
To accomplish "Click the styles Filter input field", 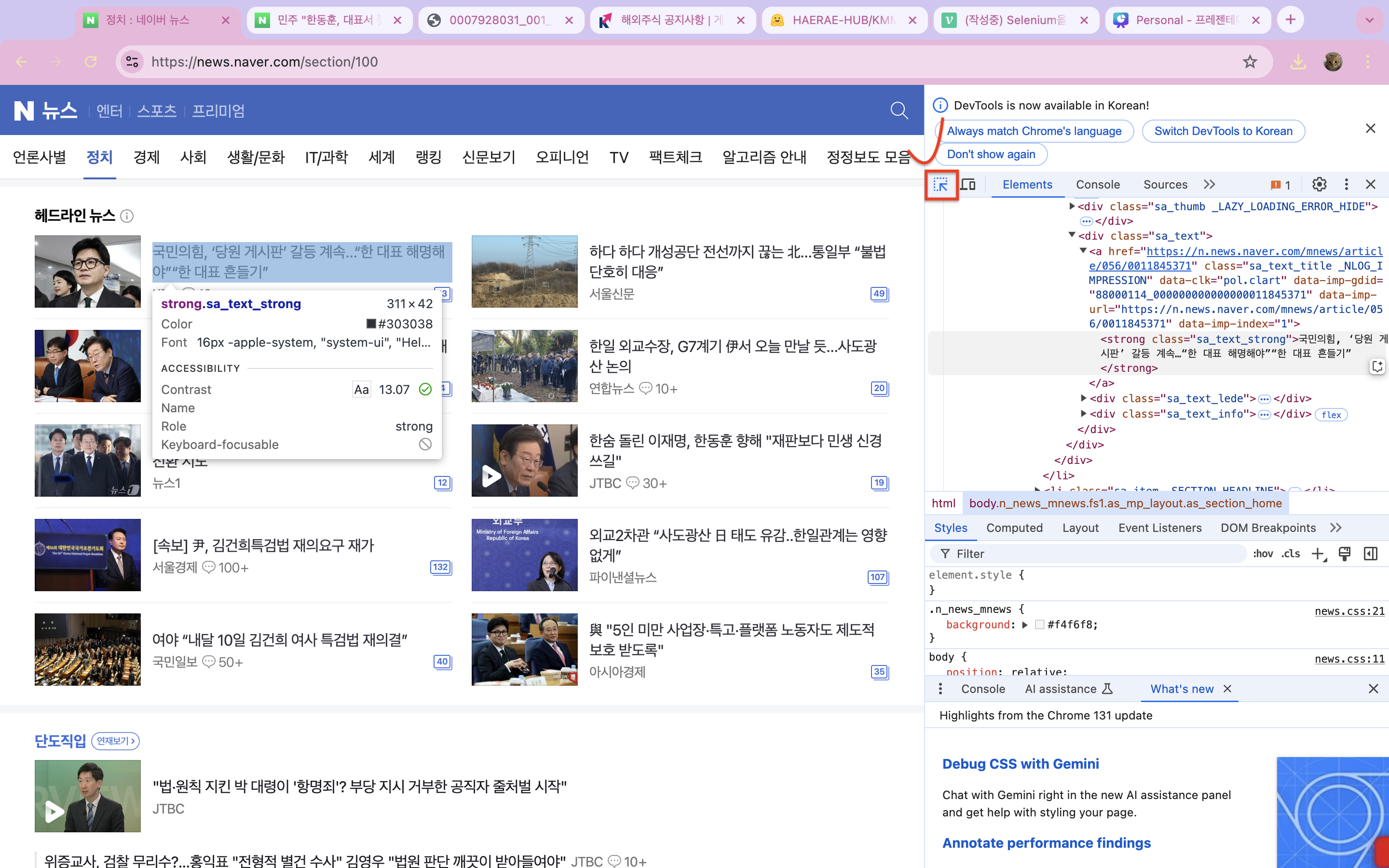I will point(1088,554).
